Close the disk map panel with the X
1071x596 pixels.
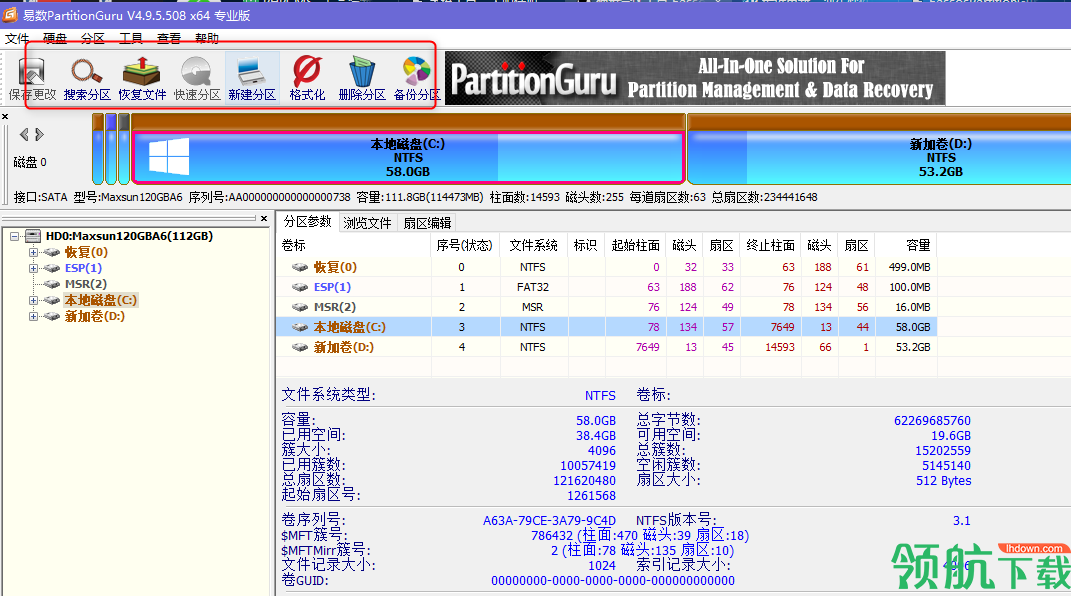click(5, 117)
